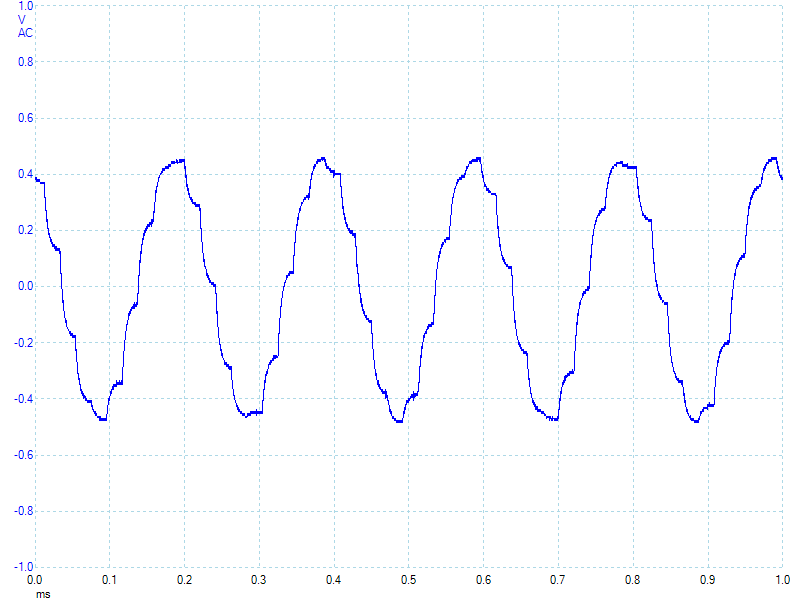Select the 0.3 time axis label
The width and height of the screenshot is (800, 600).
coord(259,580)
